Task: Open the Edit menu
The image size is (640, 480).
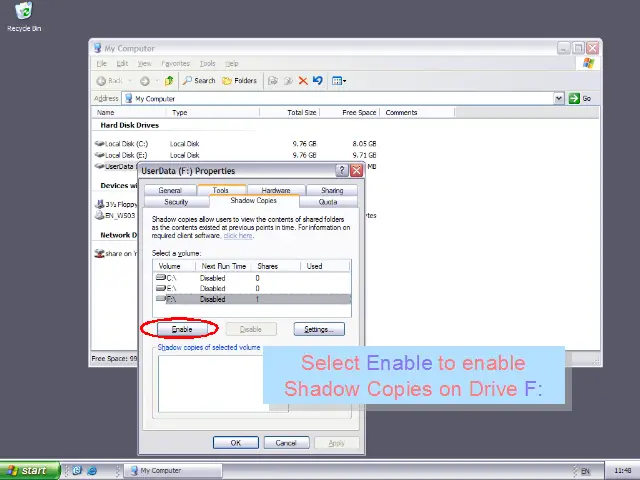Action: (122, 63)
